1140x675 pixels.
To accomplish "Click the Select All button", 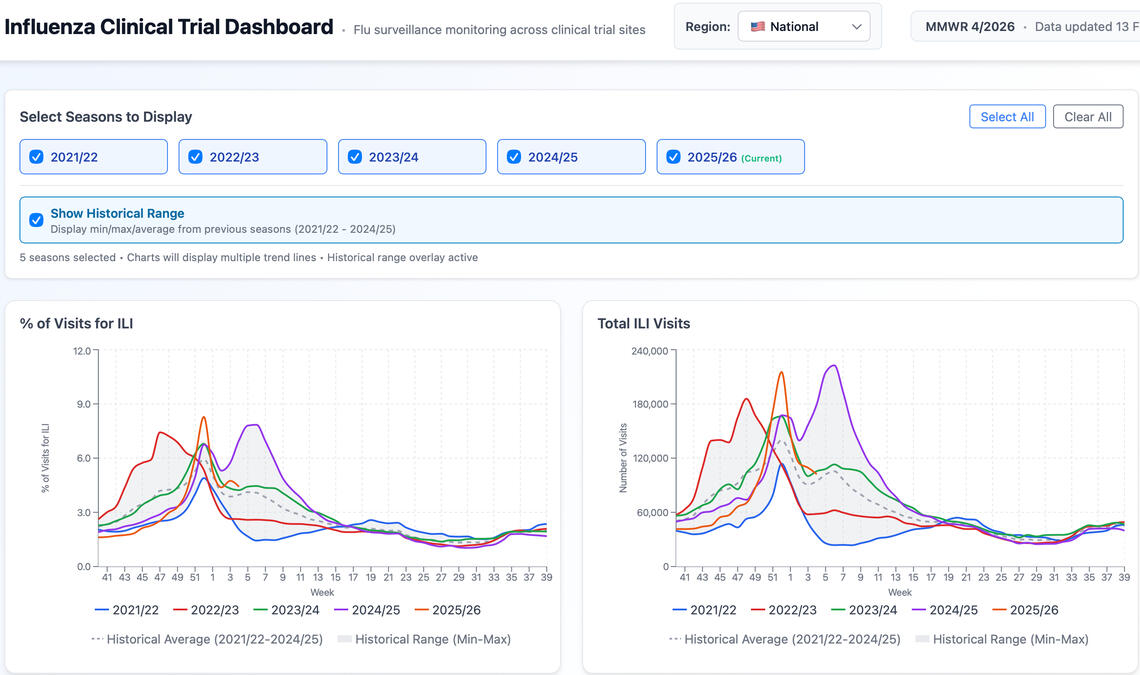I will click(x=1007, y=117).
